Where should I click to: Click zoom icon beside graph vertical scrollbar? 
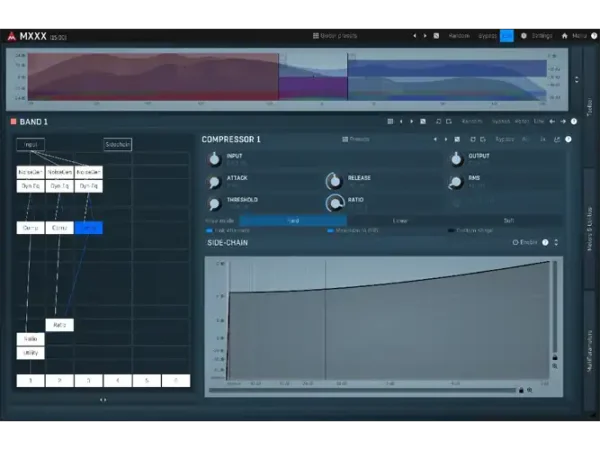pos(555,366)
